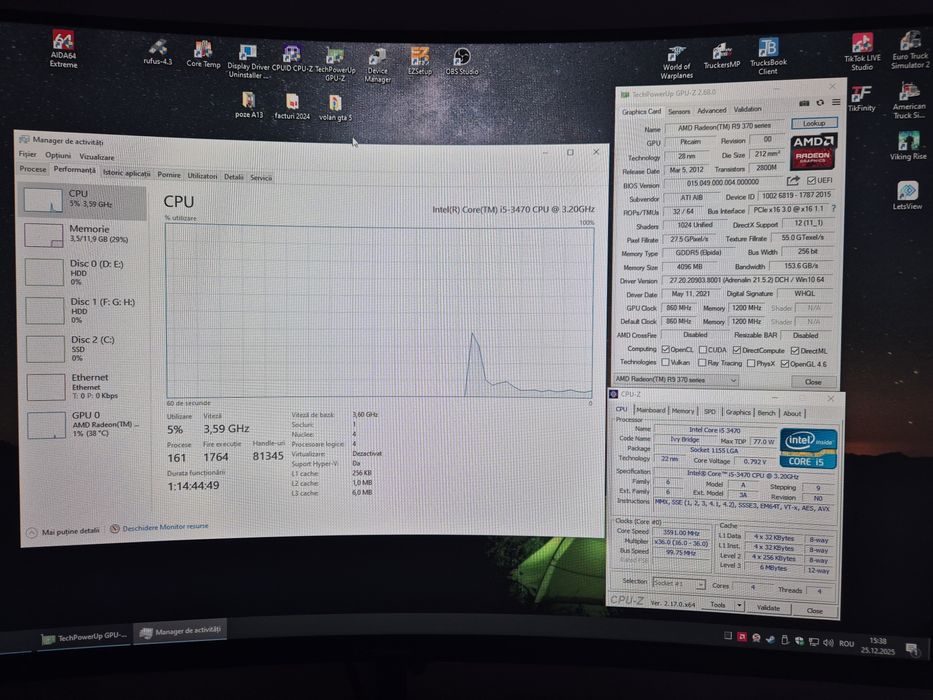
Task: Launch CPUID CPU-Z desktop shortcut
Action: pyautogui.click(x=292, y=60)
